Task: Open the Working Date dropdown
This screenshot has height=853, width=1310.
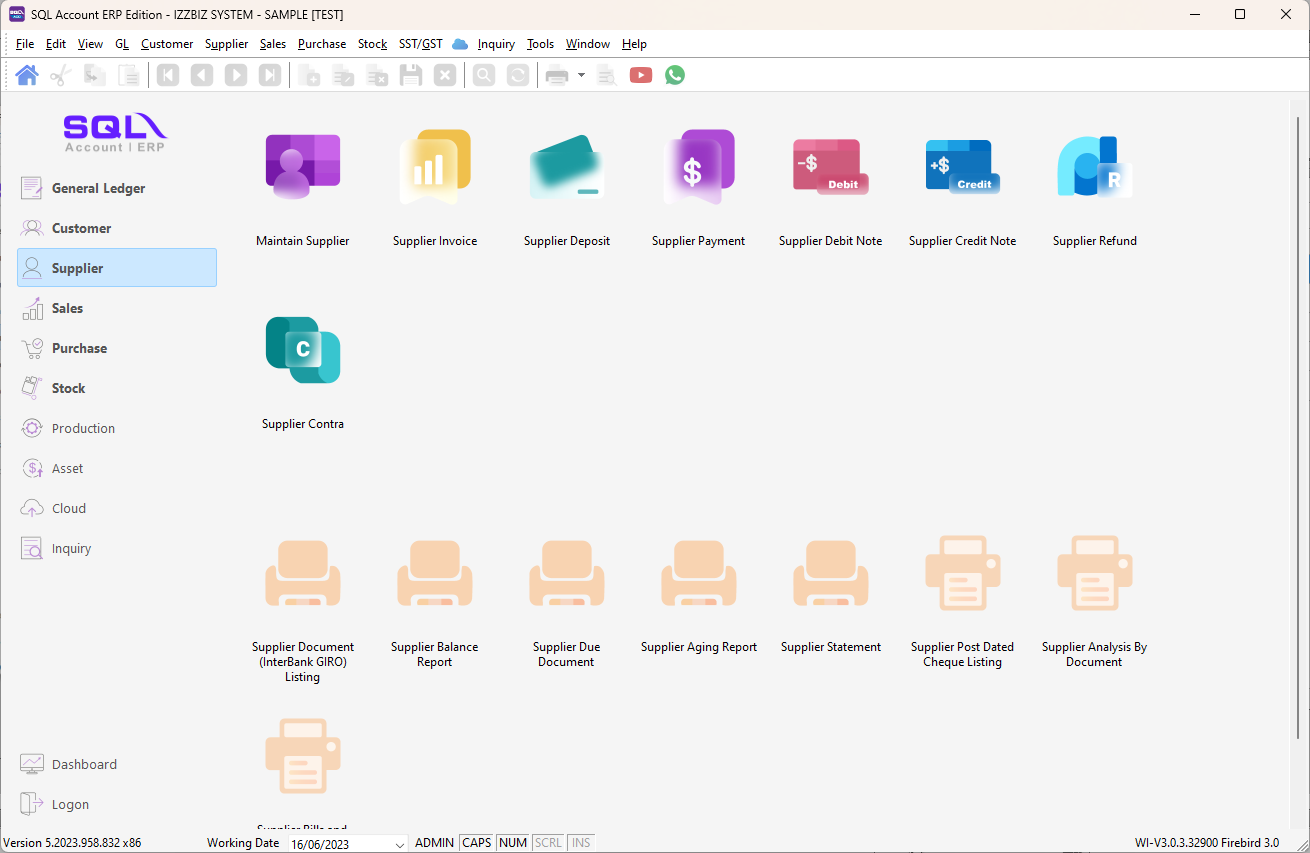Action: 400,844
